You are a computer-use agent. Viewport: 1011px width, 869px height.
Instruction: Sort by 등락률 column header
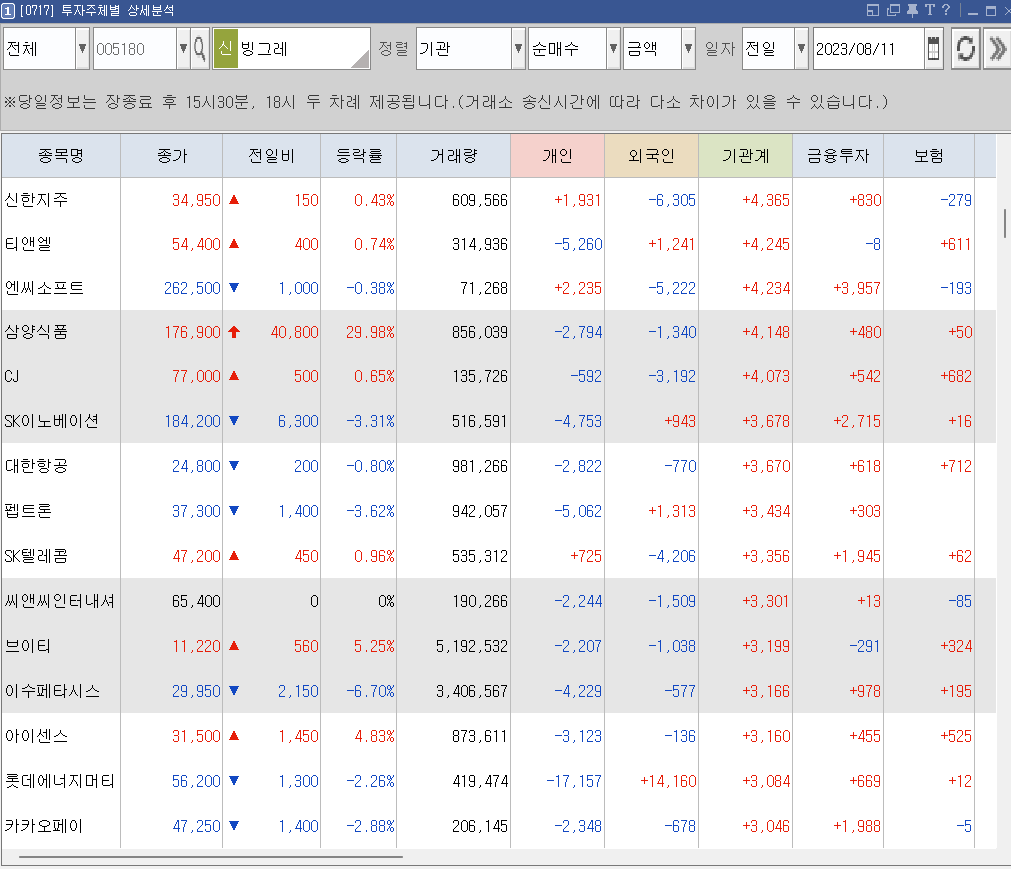359,155
